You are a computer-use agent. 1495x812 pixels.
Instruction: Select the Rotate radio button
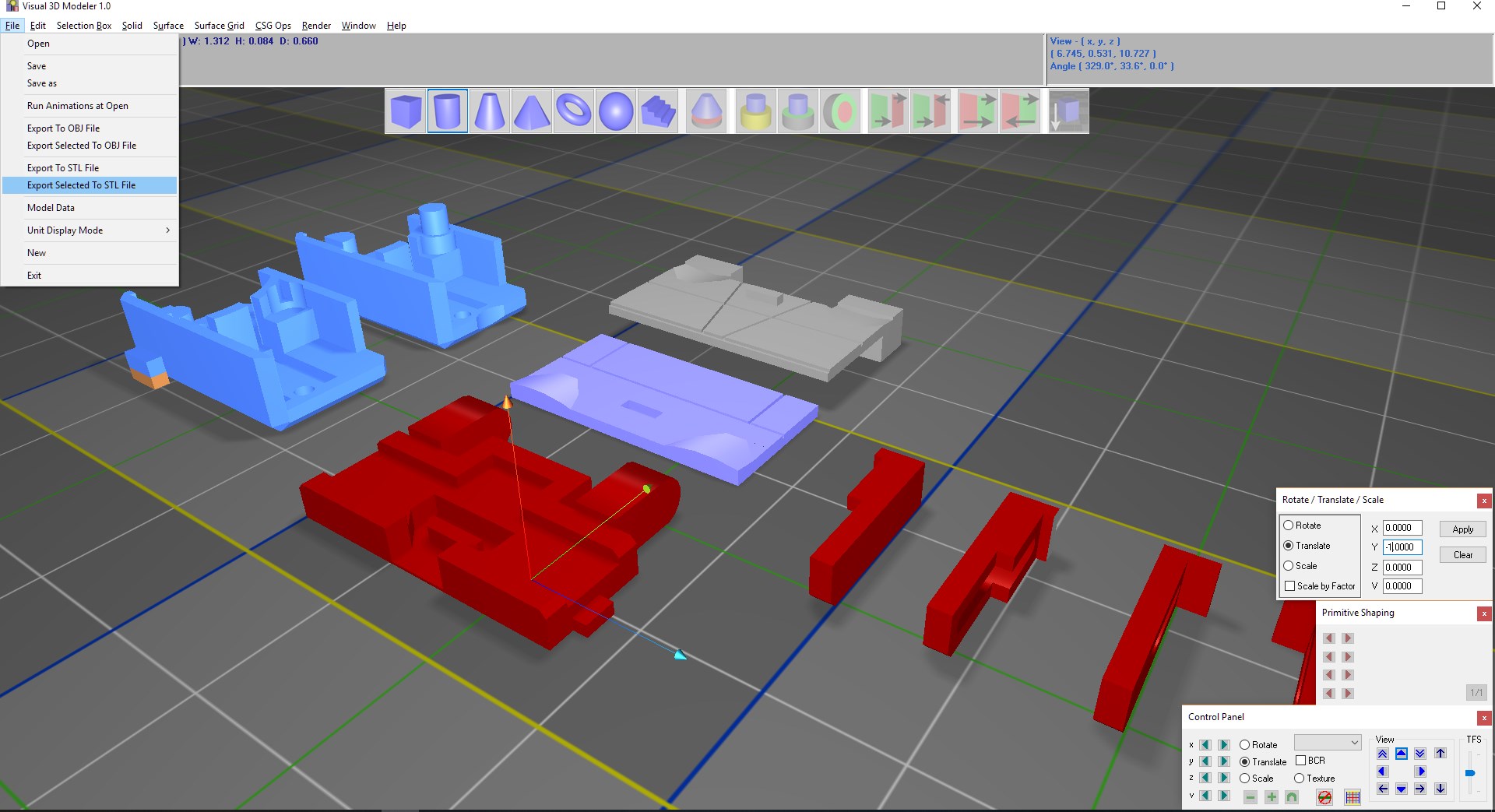[1290, 526]
